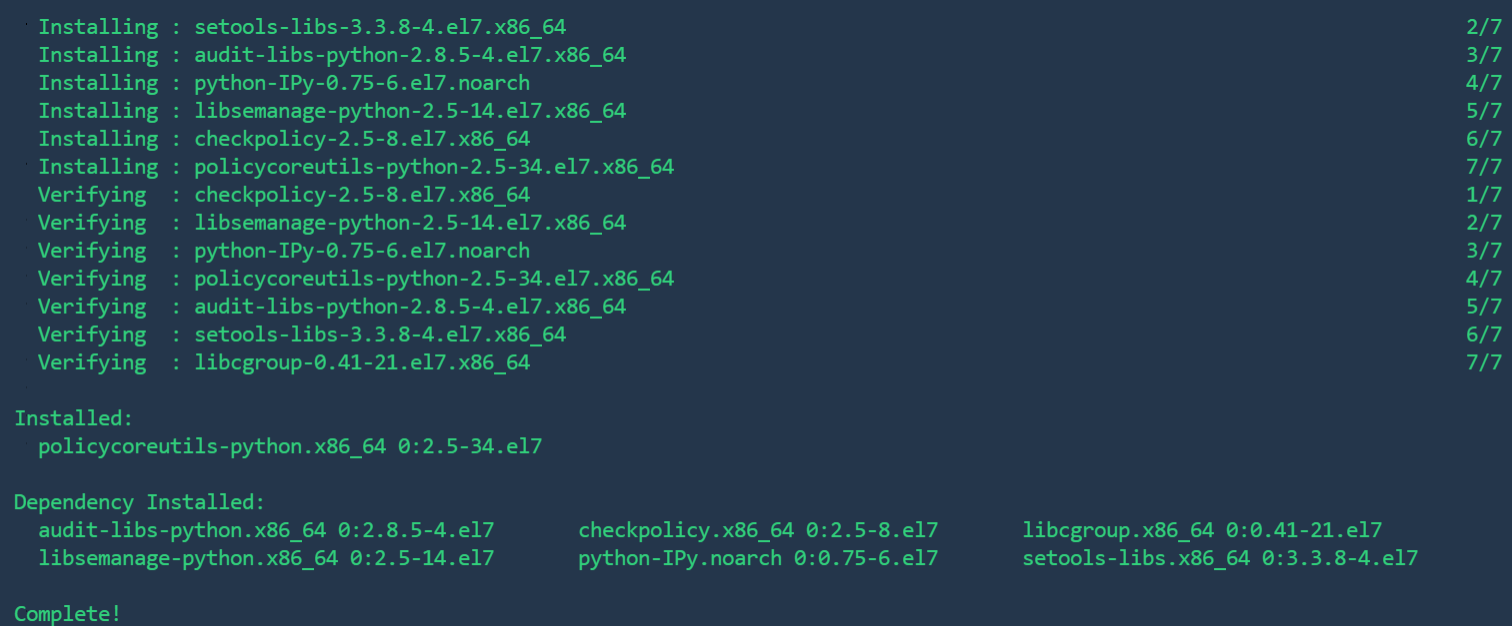This screenshot has height=626, width=1512.
Task: Click the 5/7 counter on Verifying audit-libs-python line
Action: coord(1484,307)
